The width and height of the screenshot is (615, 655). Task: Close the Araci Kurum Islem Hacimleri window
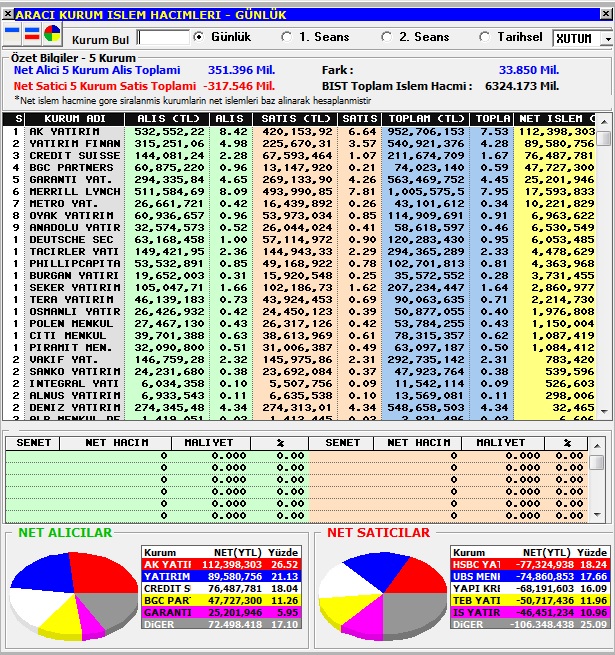pyautogui.click(x=606, y=15)
